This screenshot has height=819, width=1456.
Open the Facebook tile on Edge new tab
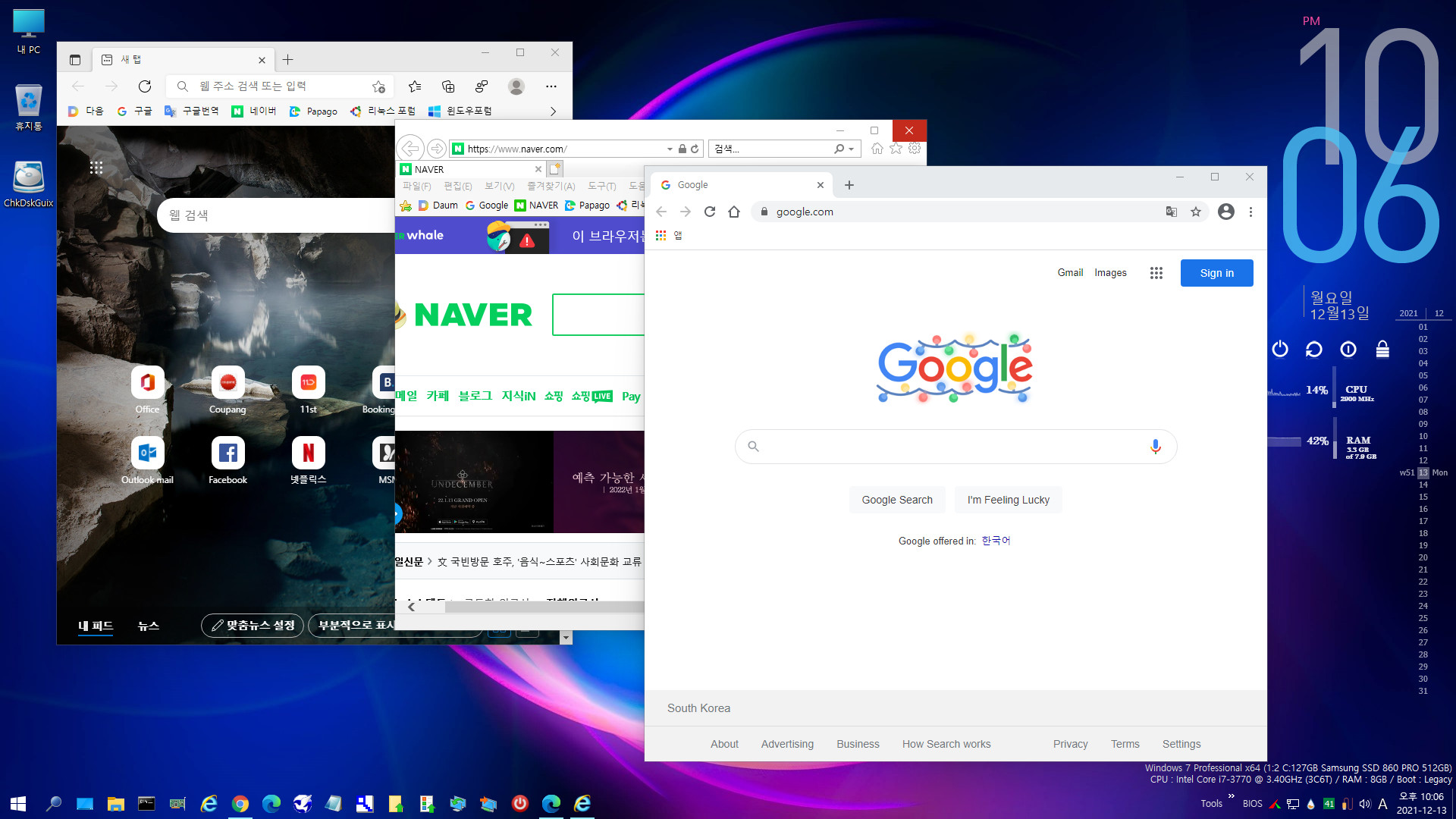(x=227, y=461)
